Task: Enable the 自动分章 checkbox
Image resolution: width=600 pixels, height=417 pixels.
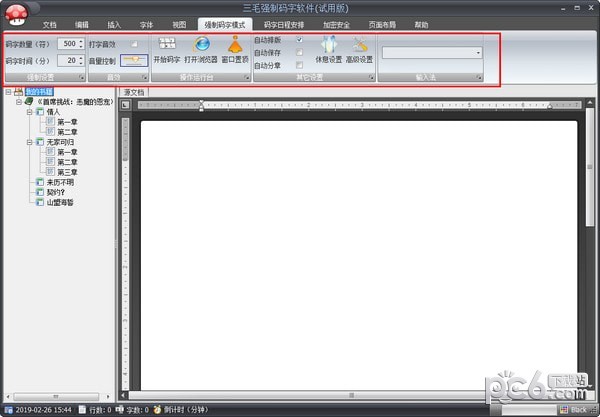Action: click(300, 65)
